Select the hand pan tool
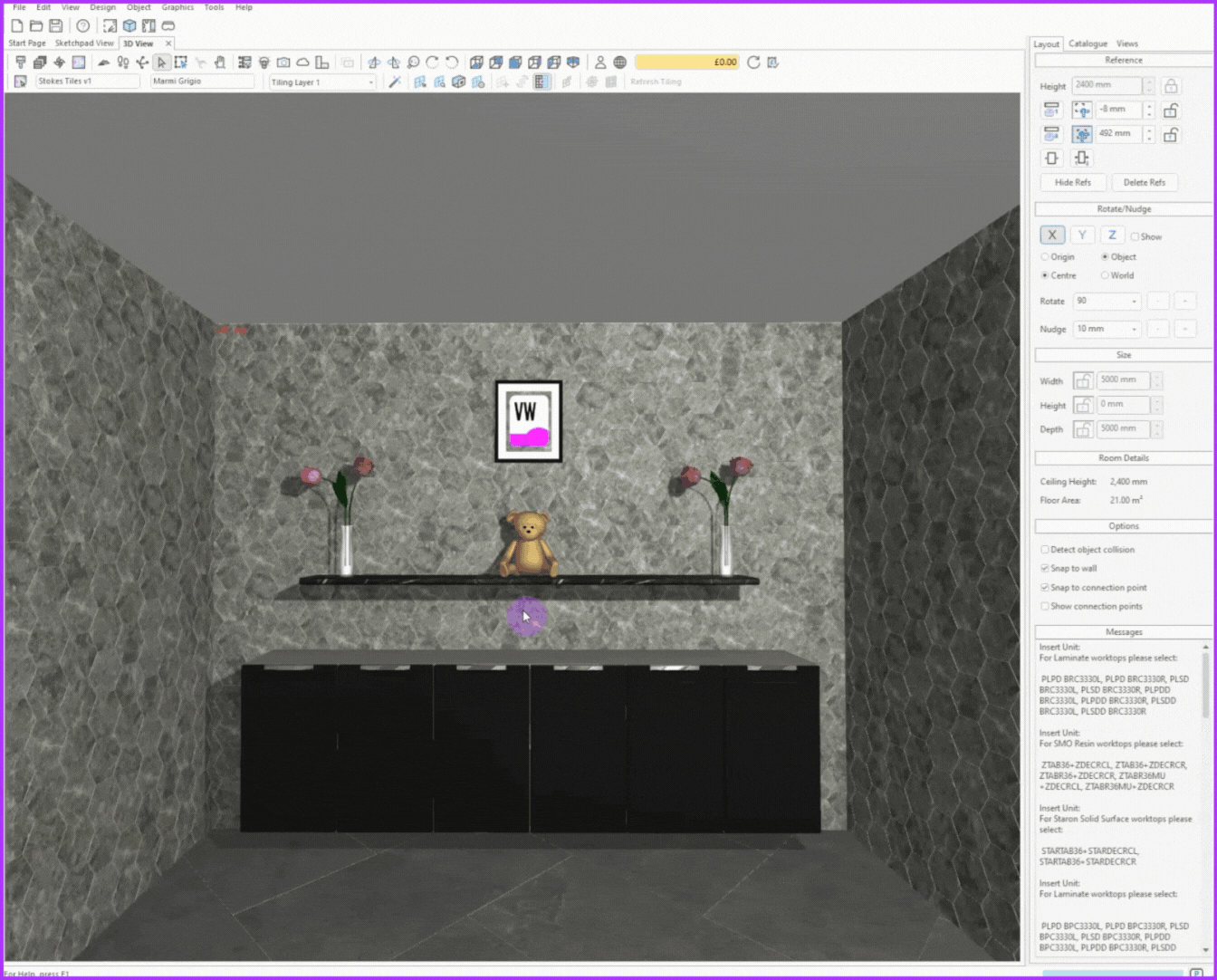 220,62
